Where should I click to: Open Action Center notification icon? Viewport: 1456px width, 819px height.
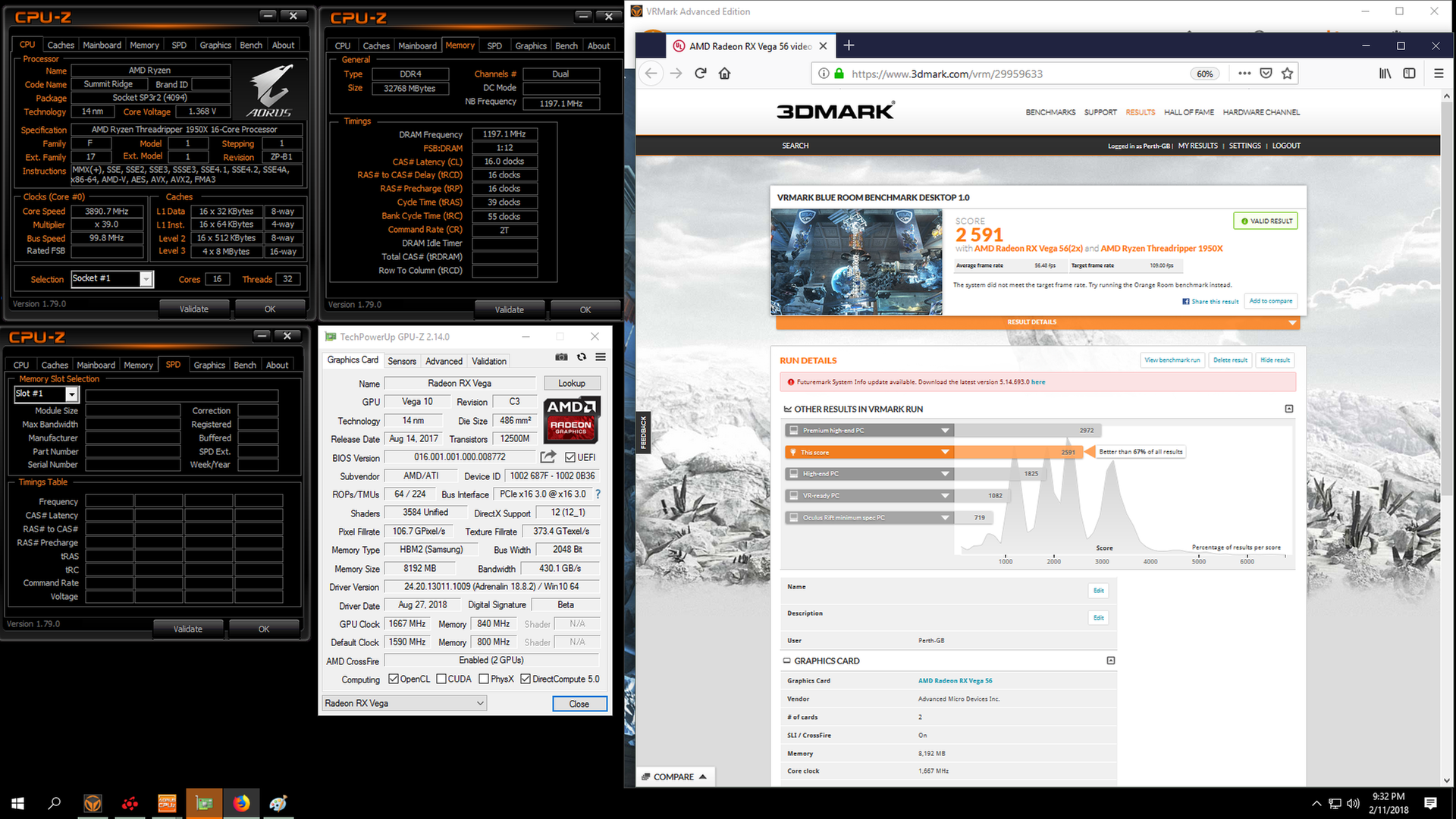pos(1430,803)
